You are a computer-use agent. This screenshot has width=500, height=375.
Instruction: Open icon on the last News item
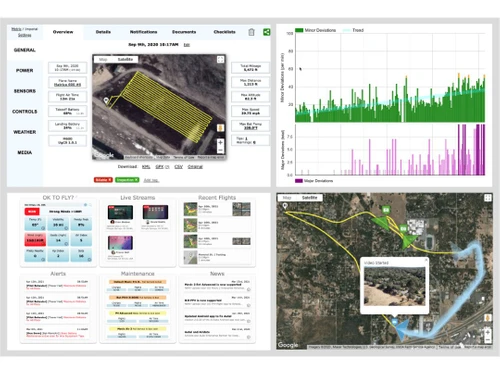point(249,337)
